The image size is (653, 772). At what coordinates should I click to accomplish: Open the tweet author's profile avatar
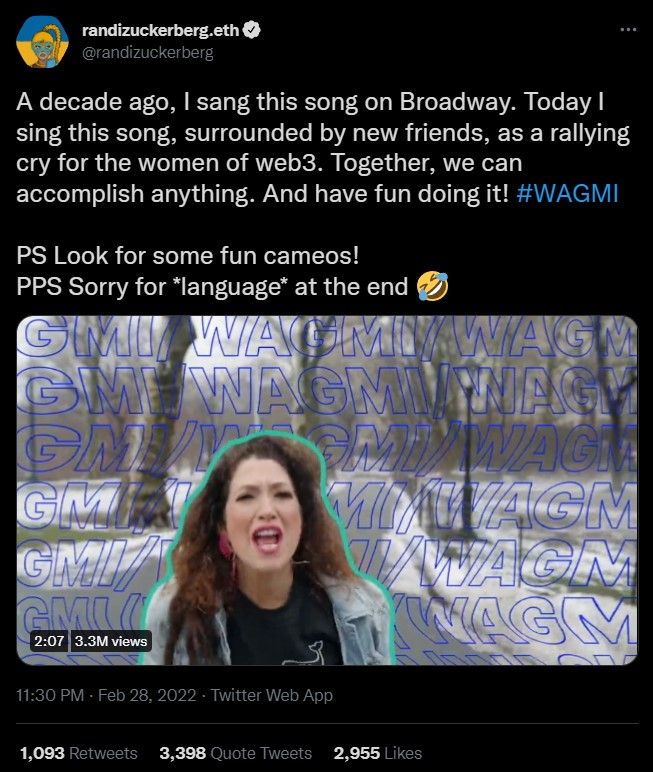42,41
